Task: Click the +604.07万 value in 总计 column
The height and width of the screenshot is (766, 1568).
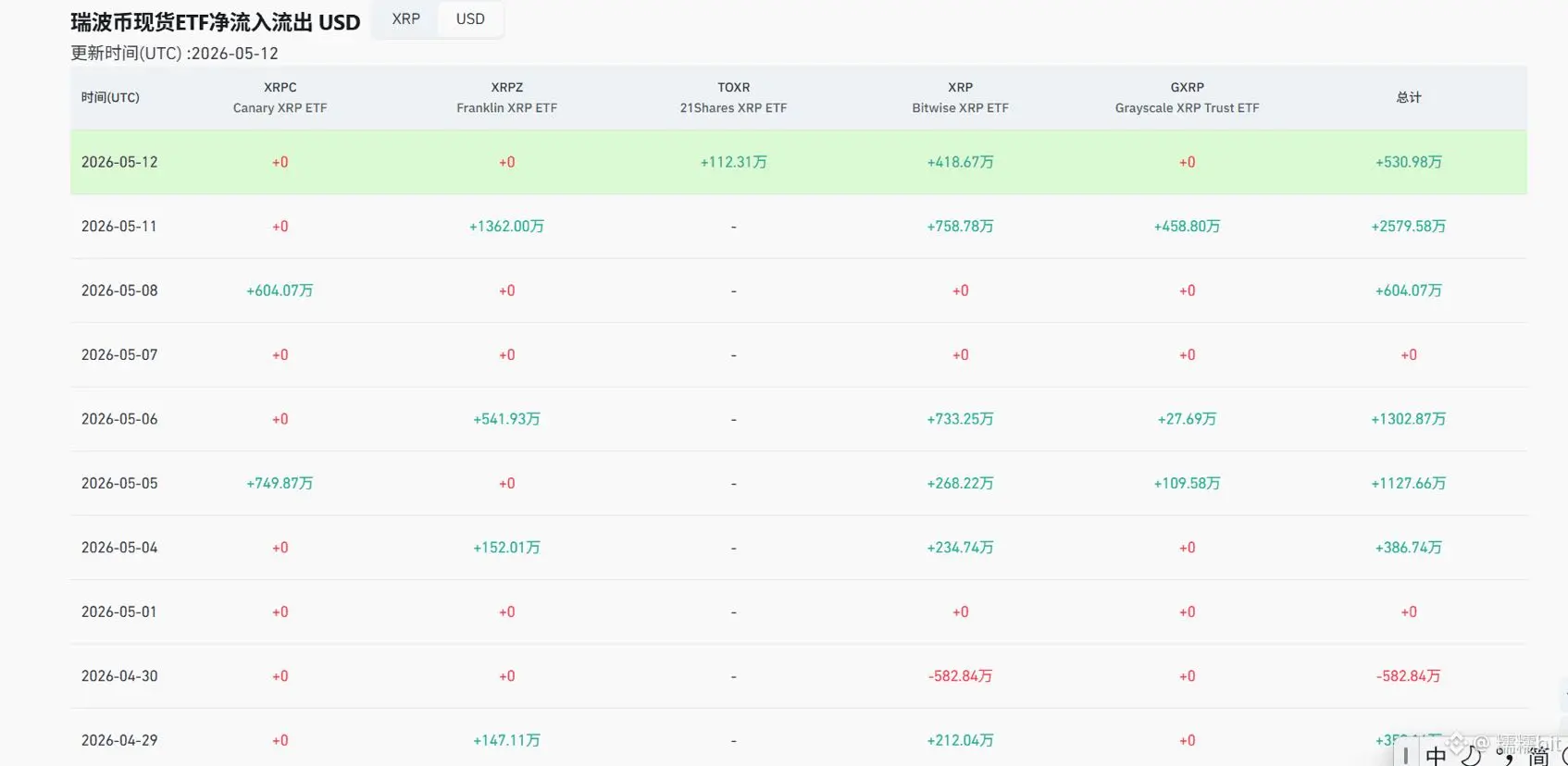Action: tap(1409, 290)
